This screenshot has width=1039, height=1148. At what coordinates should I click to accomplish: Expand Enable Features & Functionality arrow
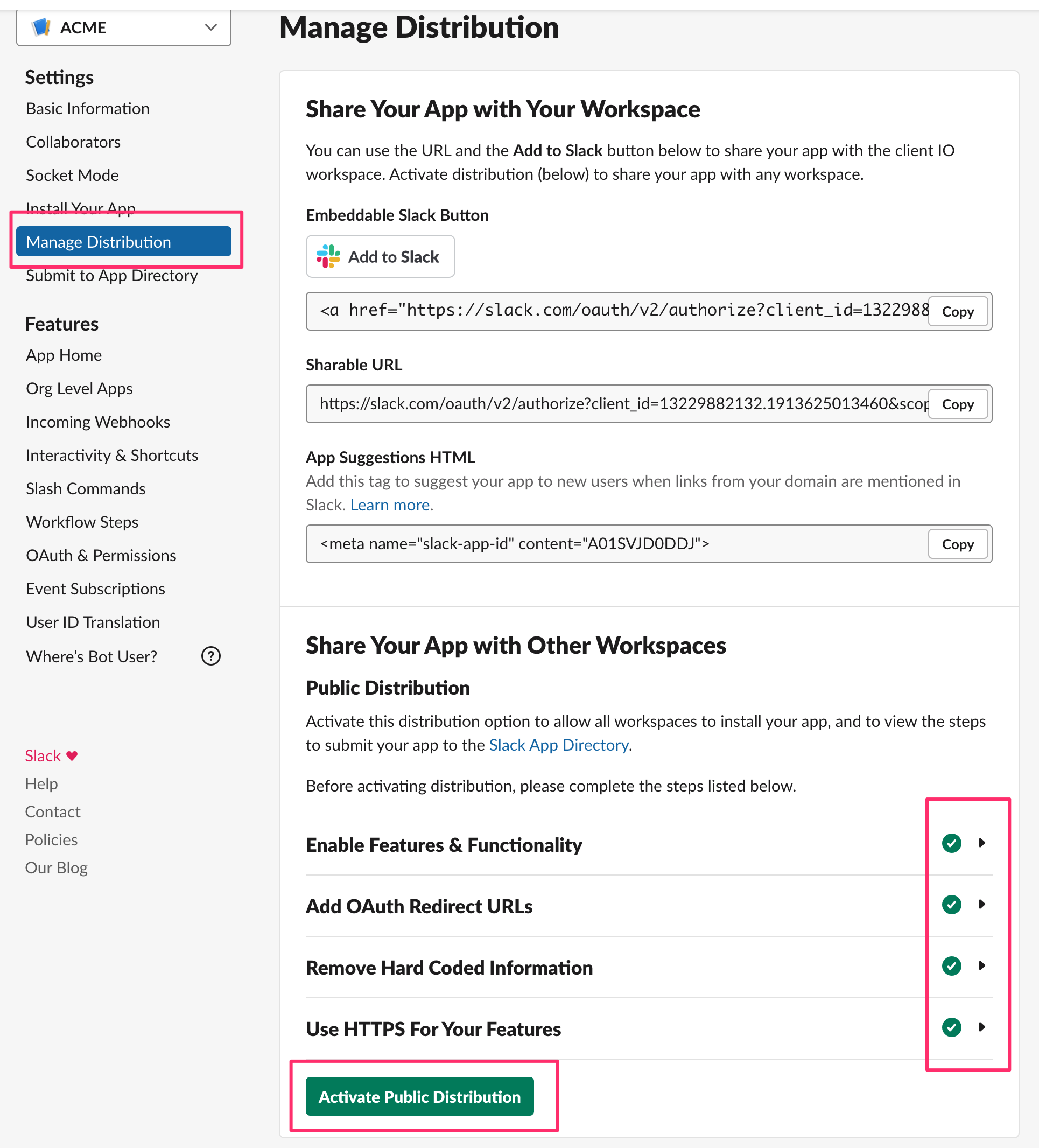click(982, 843)
